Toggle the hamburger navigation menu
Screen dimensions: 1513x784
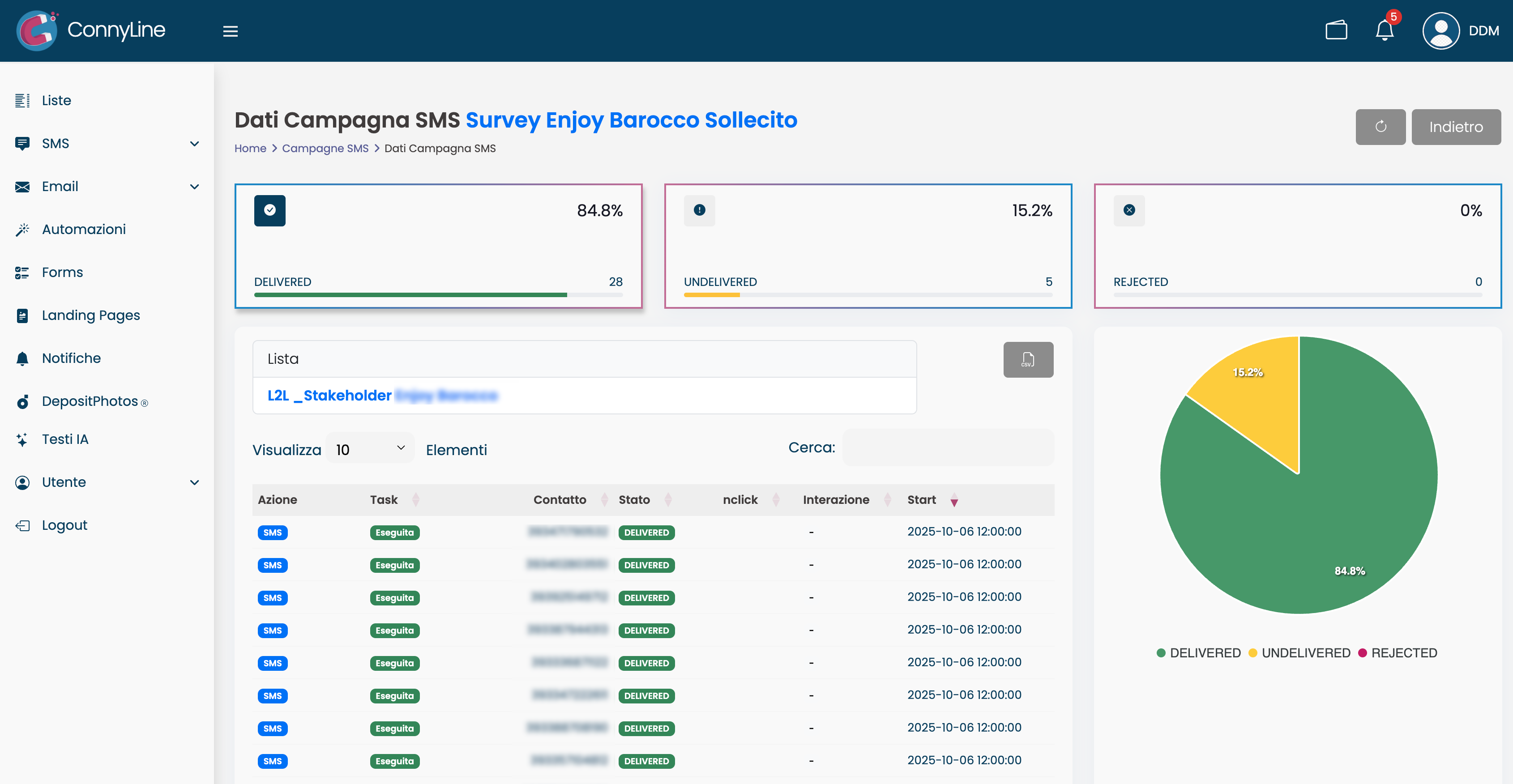230,31
